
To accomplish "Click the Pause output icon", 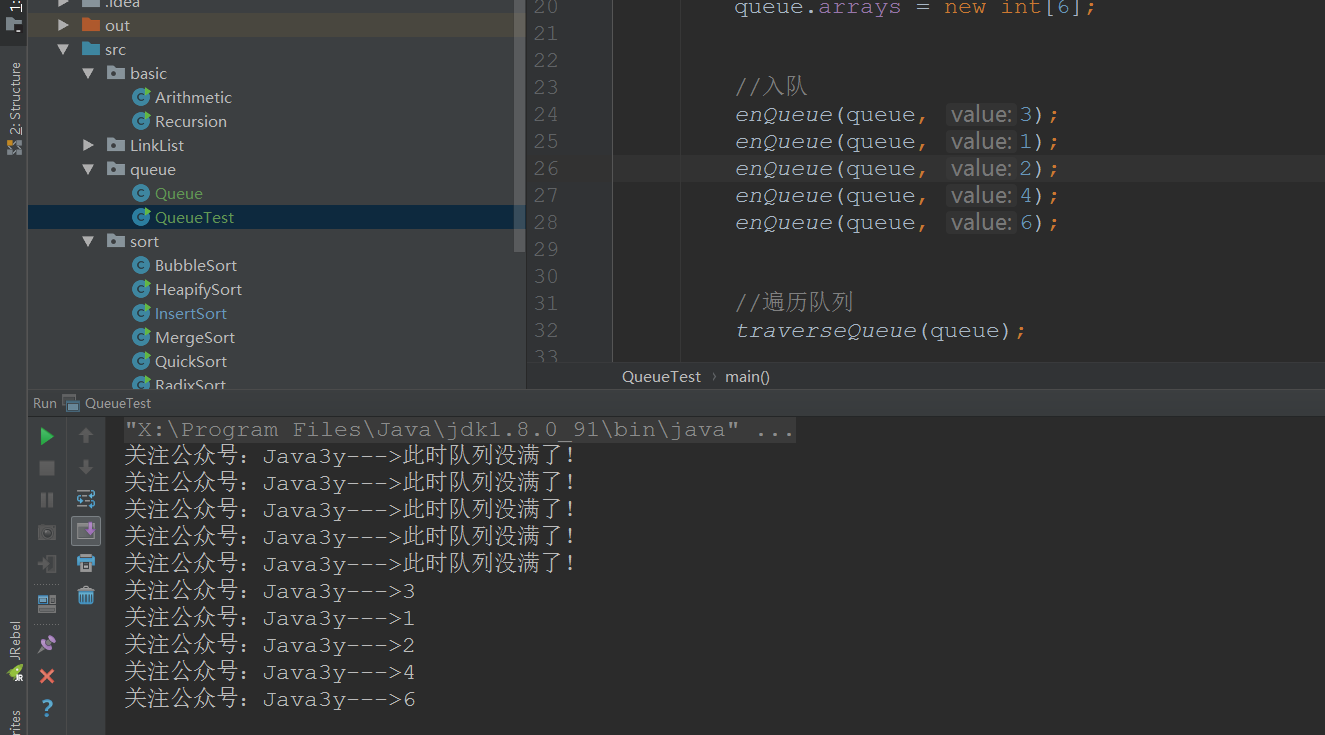I will (47, 500).
